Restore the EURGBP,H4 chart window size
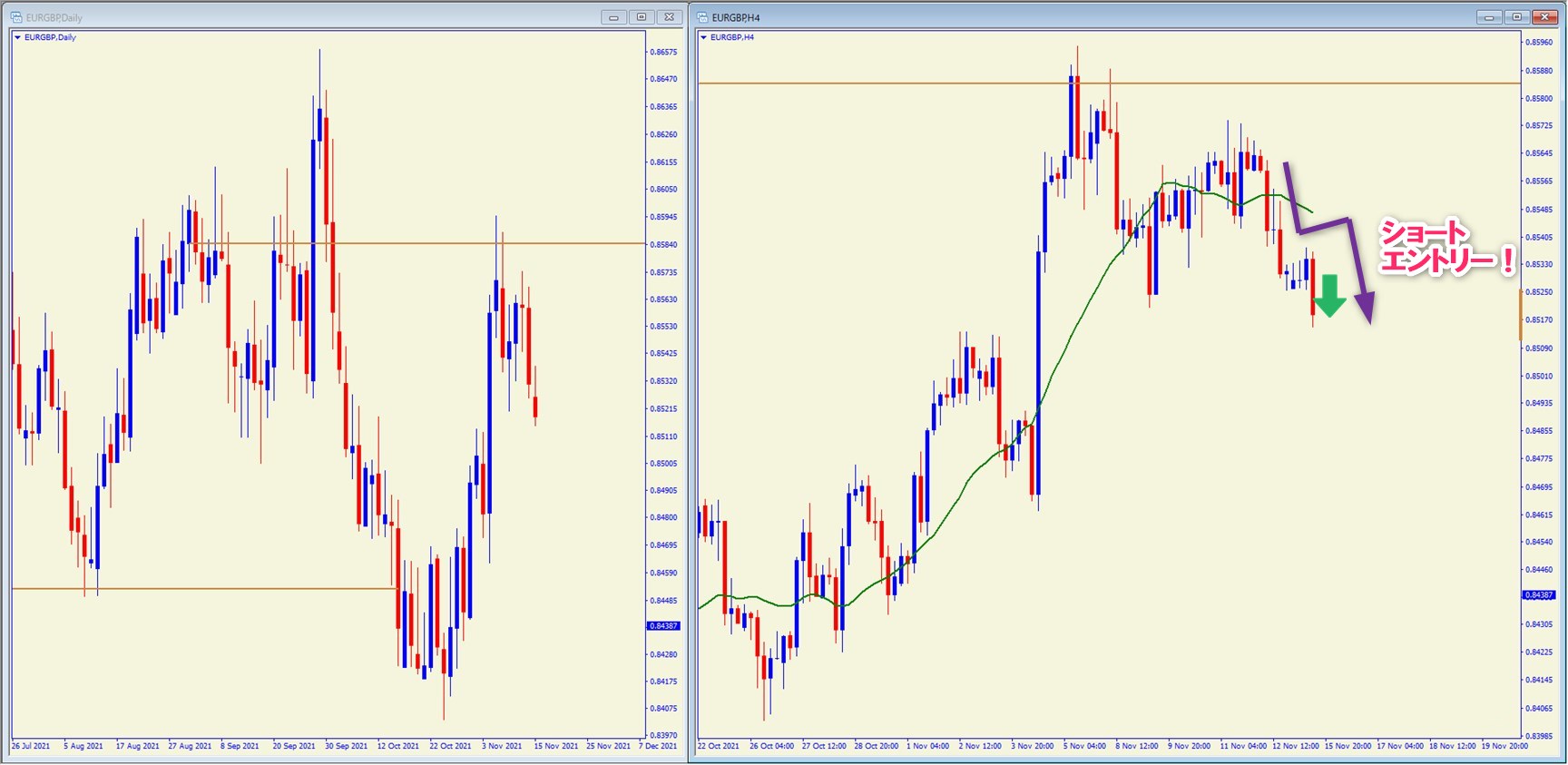The image size is (1568, 765). (x=1516, y=17)
